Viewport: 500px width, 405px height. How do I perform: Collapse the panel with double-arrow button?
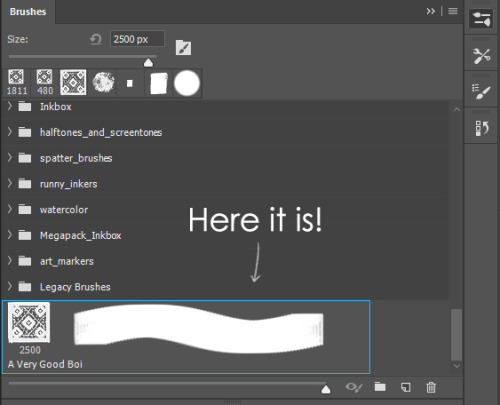(x=431, y=11)
